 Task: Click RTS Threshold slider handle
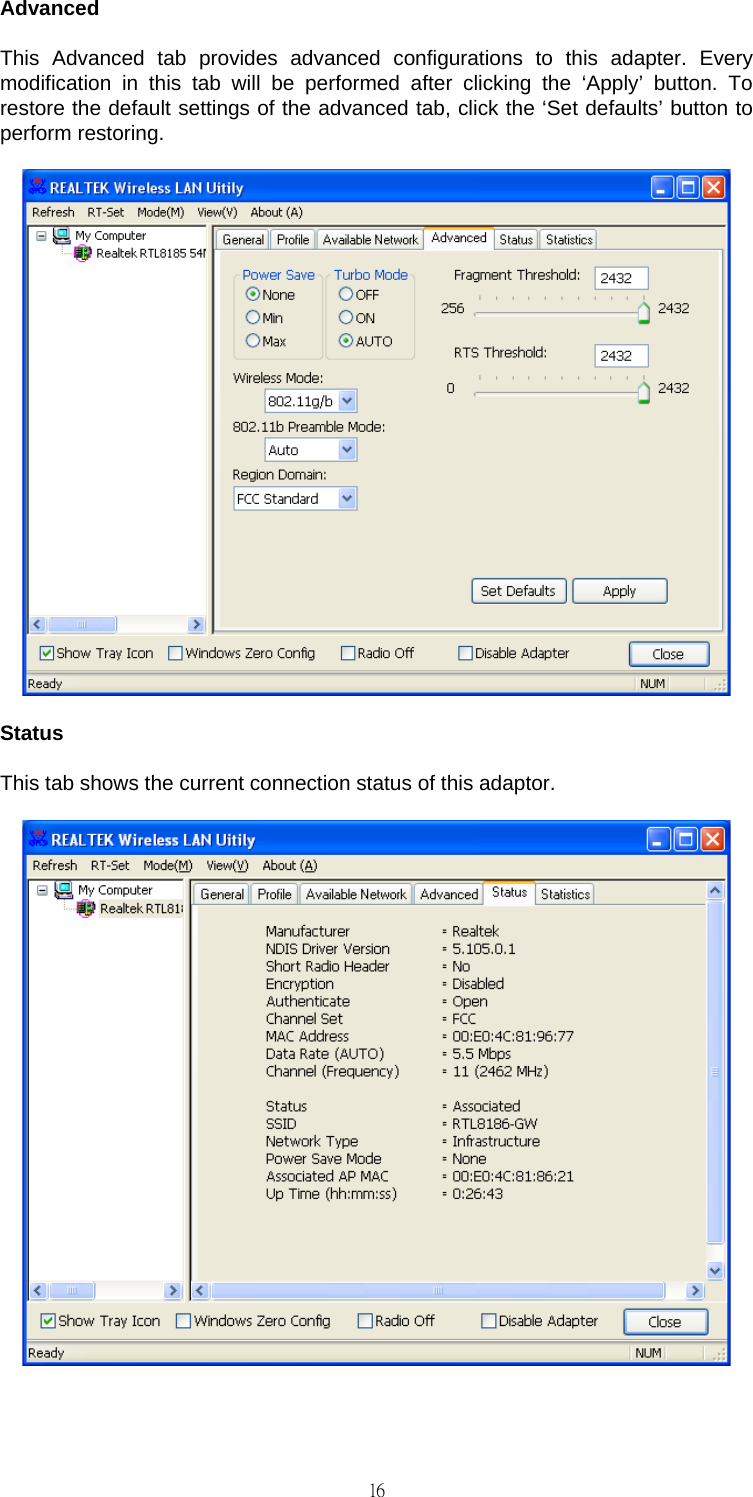pyautogui.click(x=643, y=391)
